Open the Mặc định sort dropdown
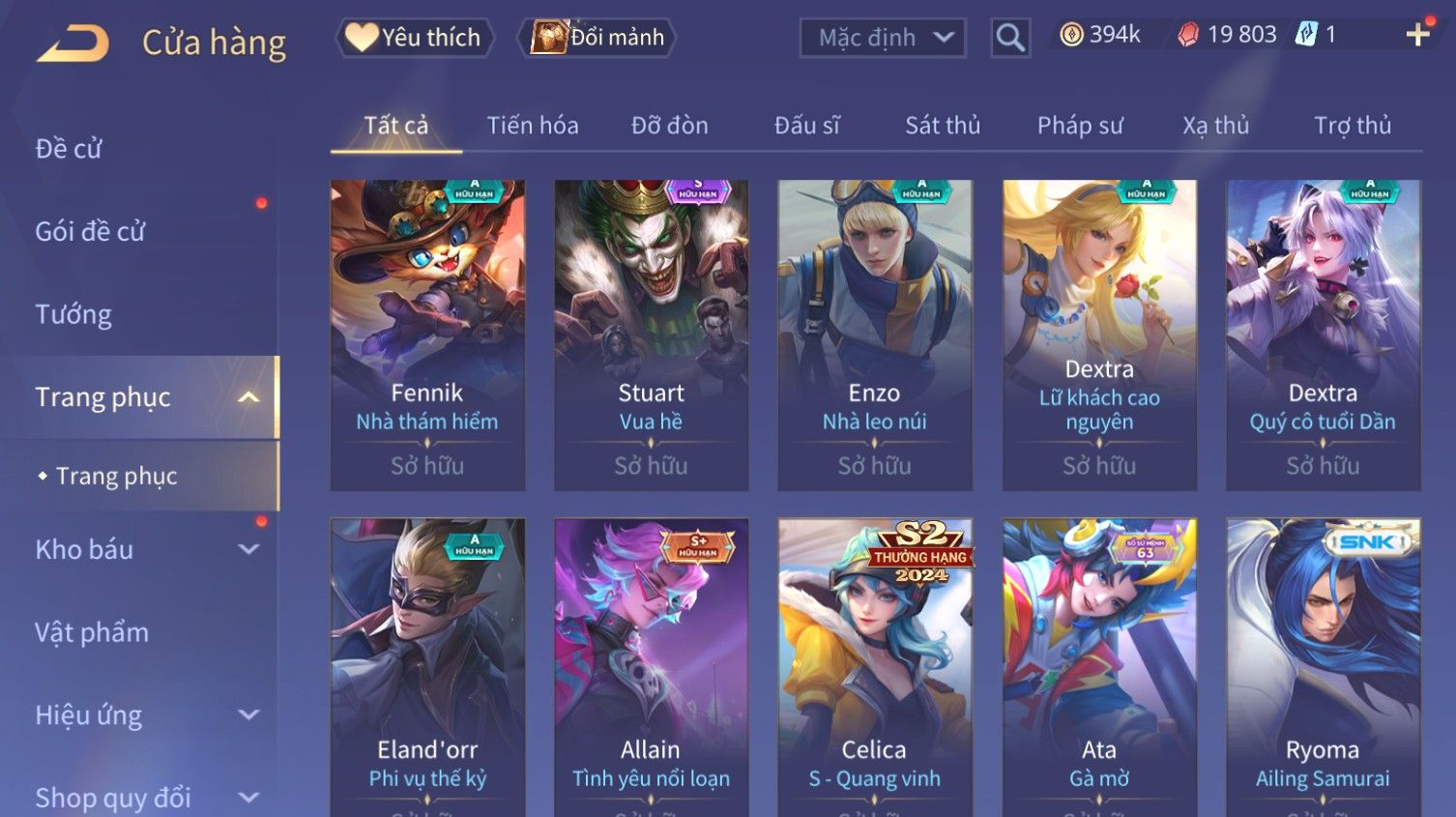 [883, 38]
